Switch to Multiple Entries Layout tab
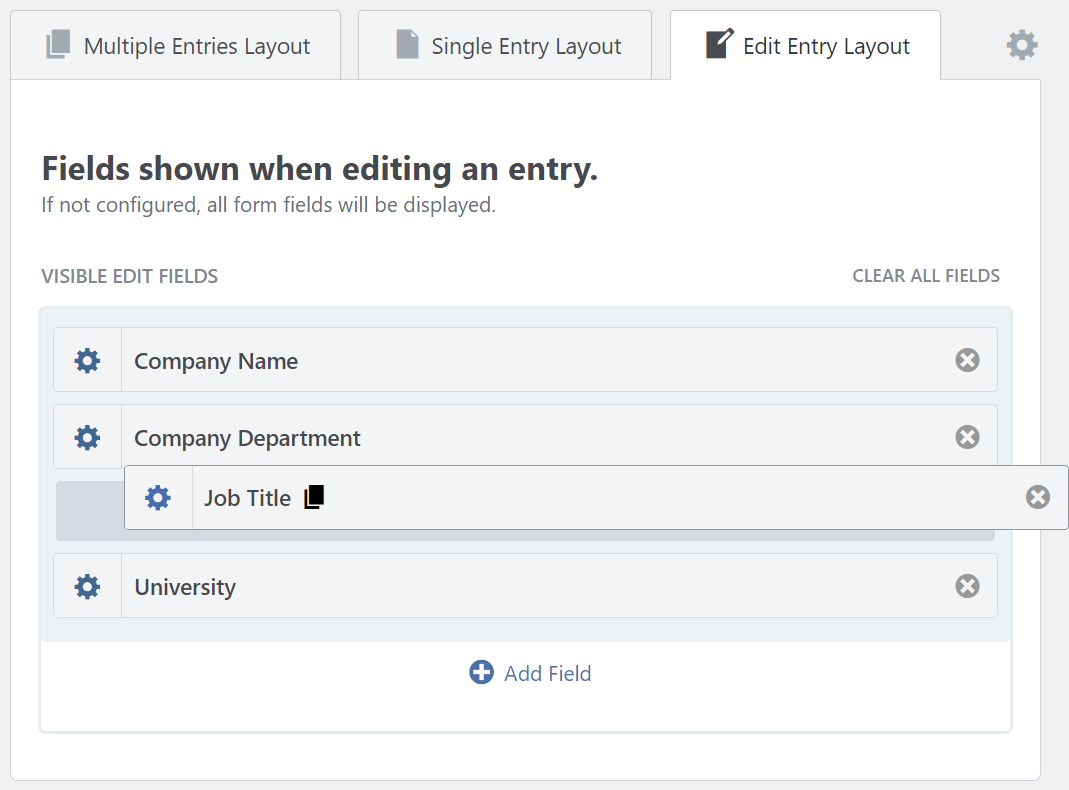The image size is (1069, 790). (x=177, y=46)
